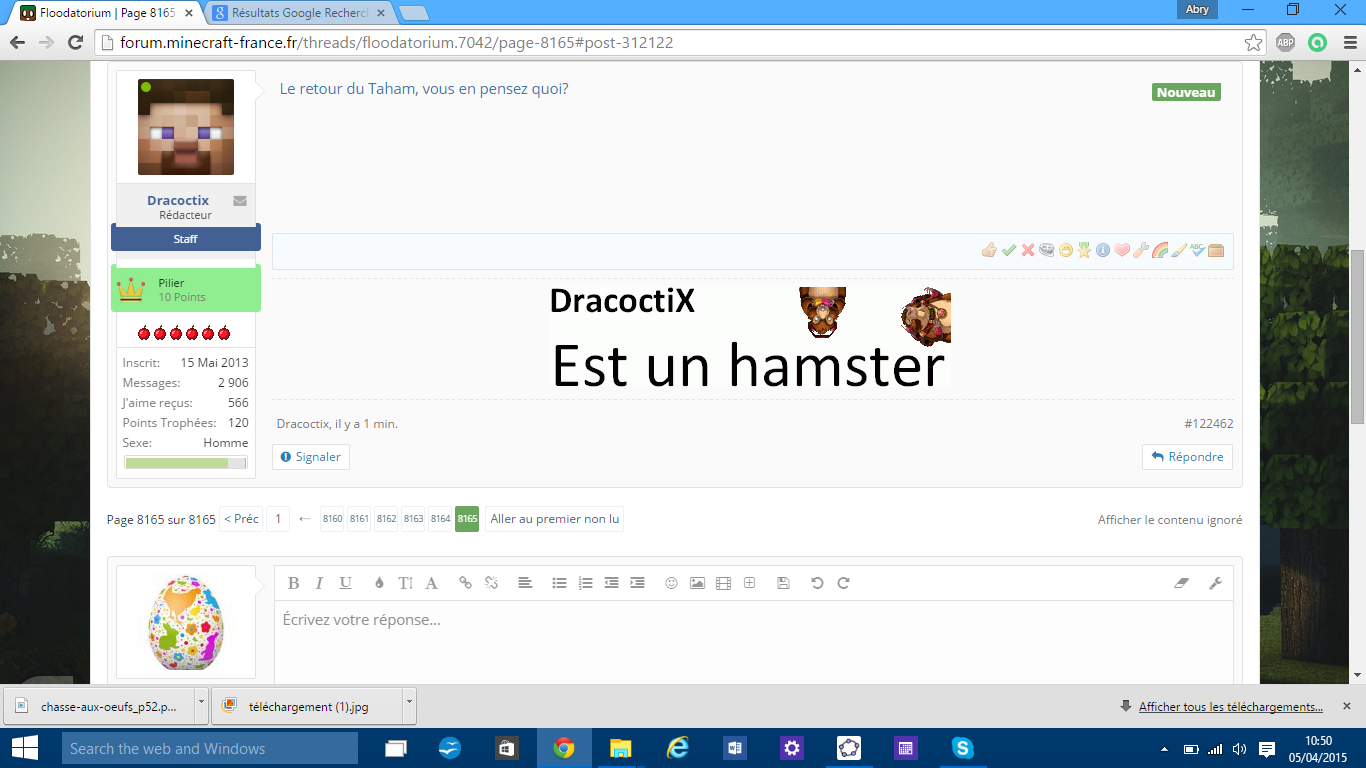Insert an image using the editor picture icon
The height and width of the screenshot is (768, 1366).
(697, 583)
